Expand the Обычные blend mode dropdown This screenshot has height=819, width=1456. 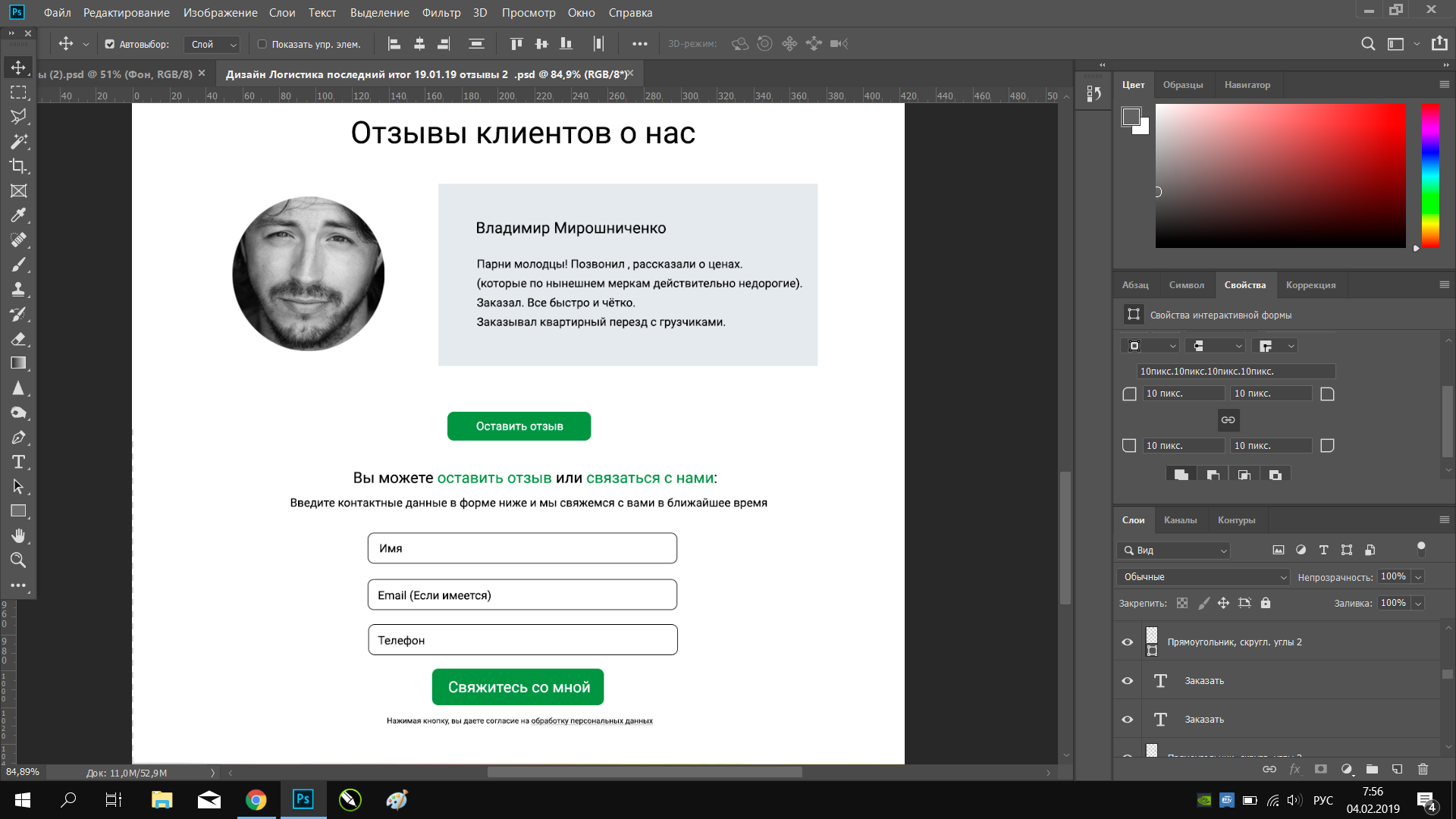[1203, 577]
